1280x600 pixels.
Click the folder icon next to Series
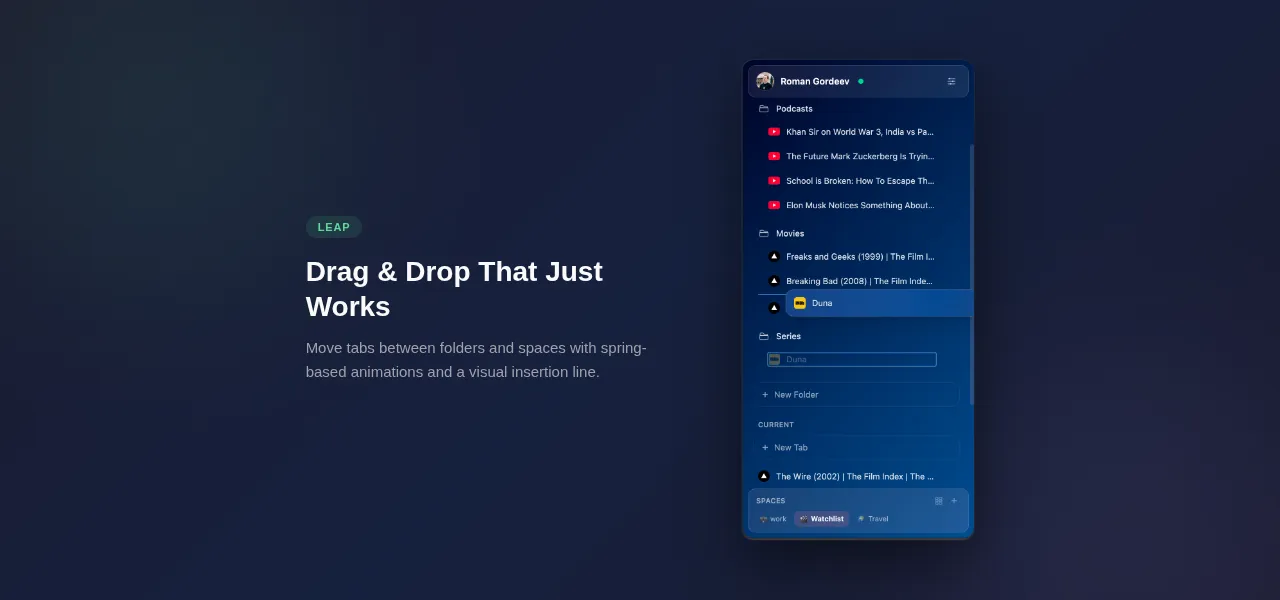pyautogui.click(x=763, y=336)
